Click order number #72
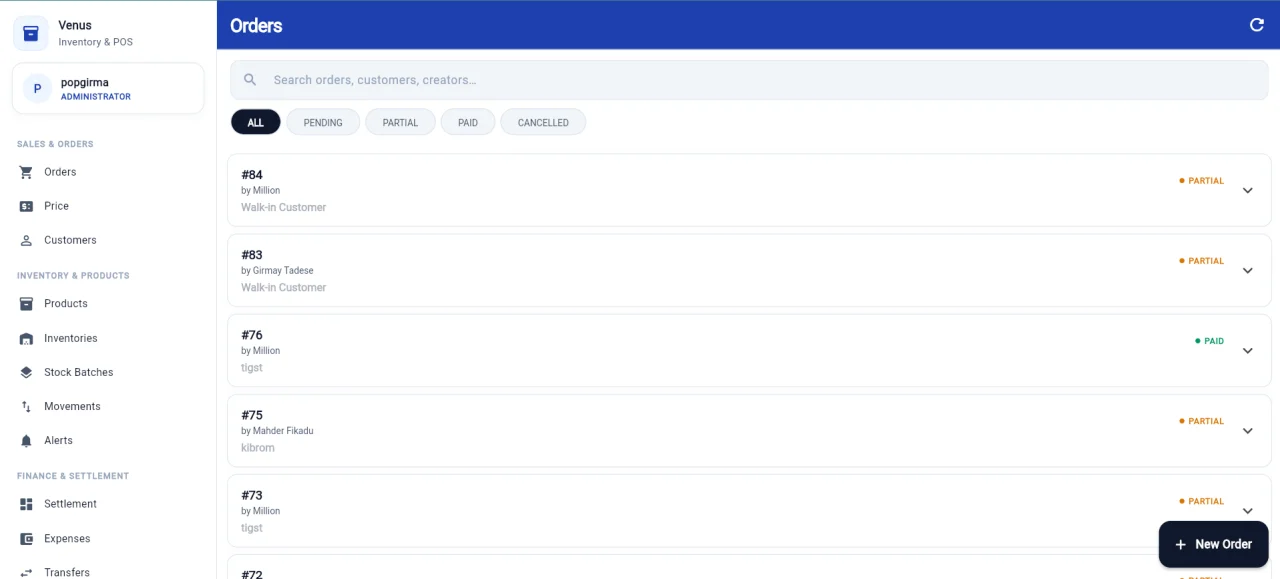The width and height of the screenshot is (1280, 579). [x=252, y=574]
